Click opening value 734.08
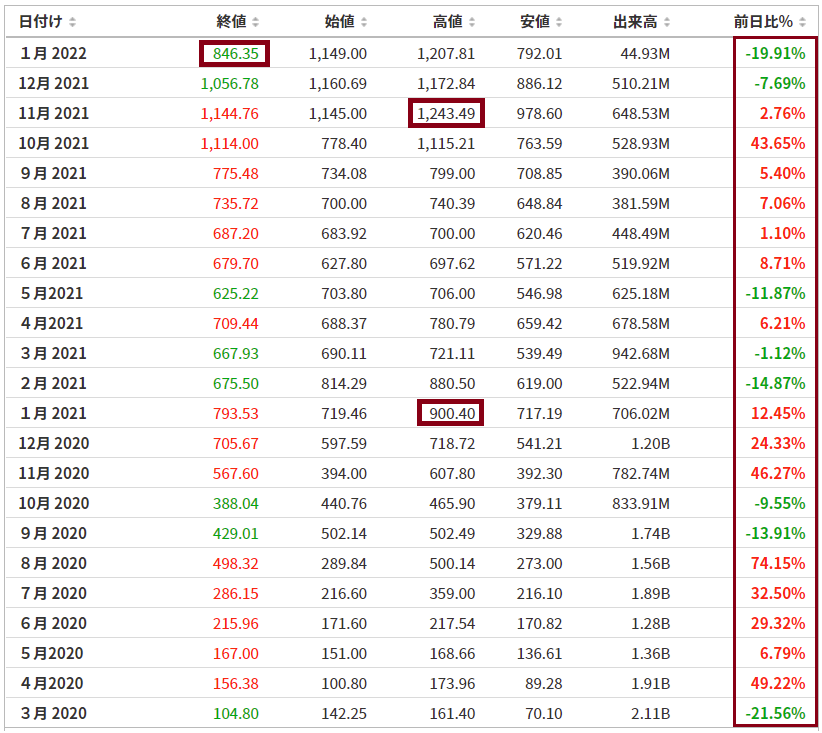This screenshot has height=733, width=822. point(344,174)
